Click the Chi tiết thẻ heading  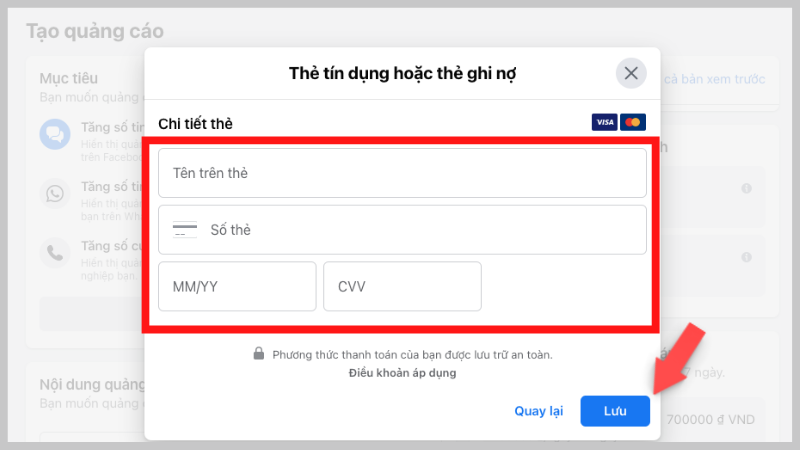coord(196,124)
